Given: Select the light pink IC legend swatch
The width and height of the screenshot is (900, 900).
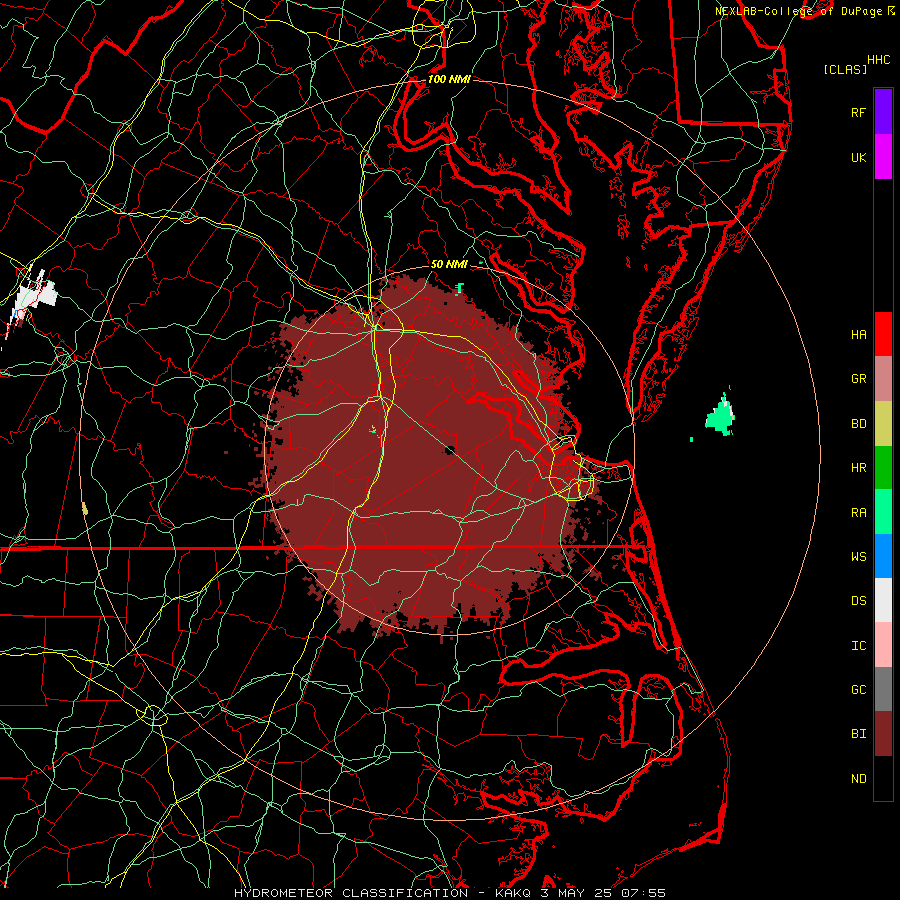Looking at the screenshot, I should [x=883, y=645].
